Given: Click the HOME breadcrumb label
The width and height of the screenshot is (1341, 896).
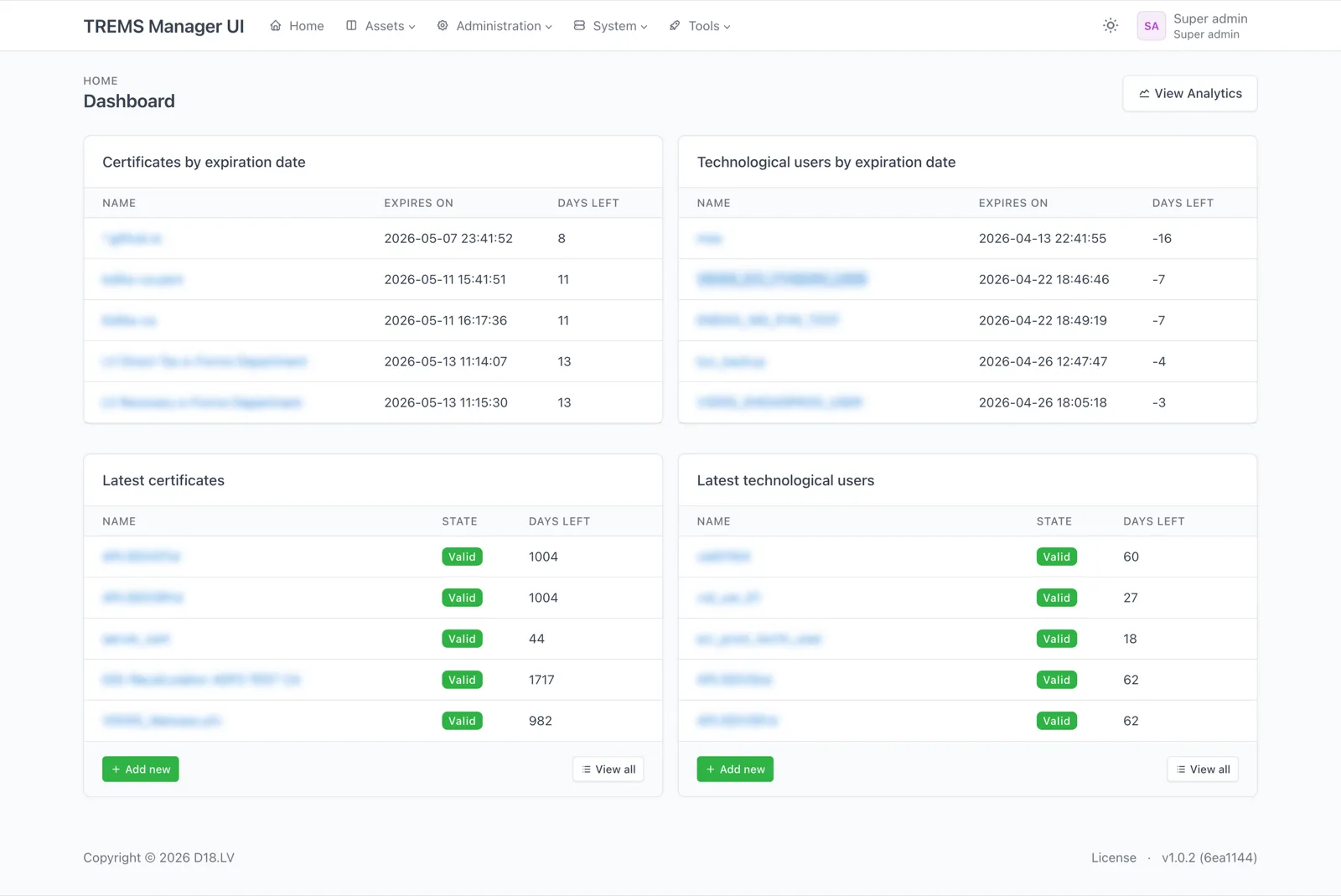Looking at the screenshot, I should [101, 80].
